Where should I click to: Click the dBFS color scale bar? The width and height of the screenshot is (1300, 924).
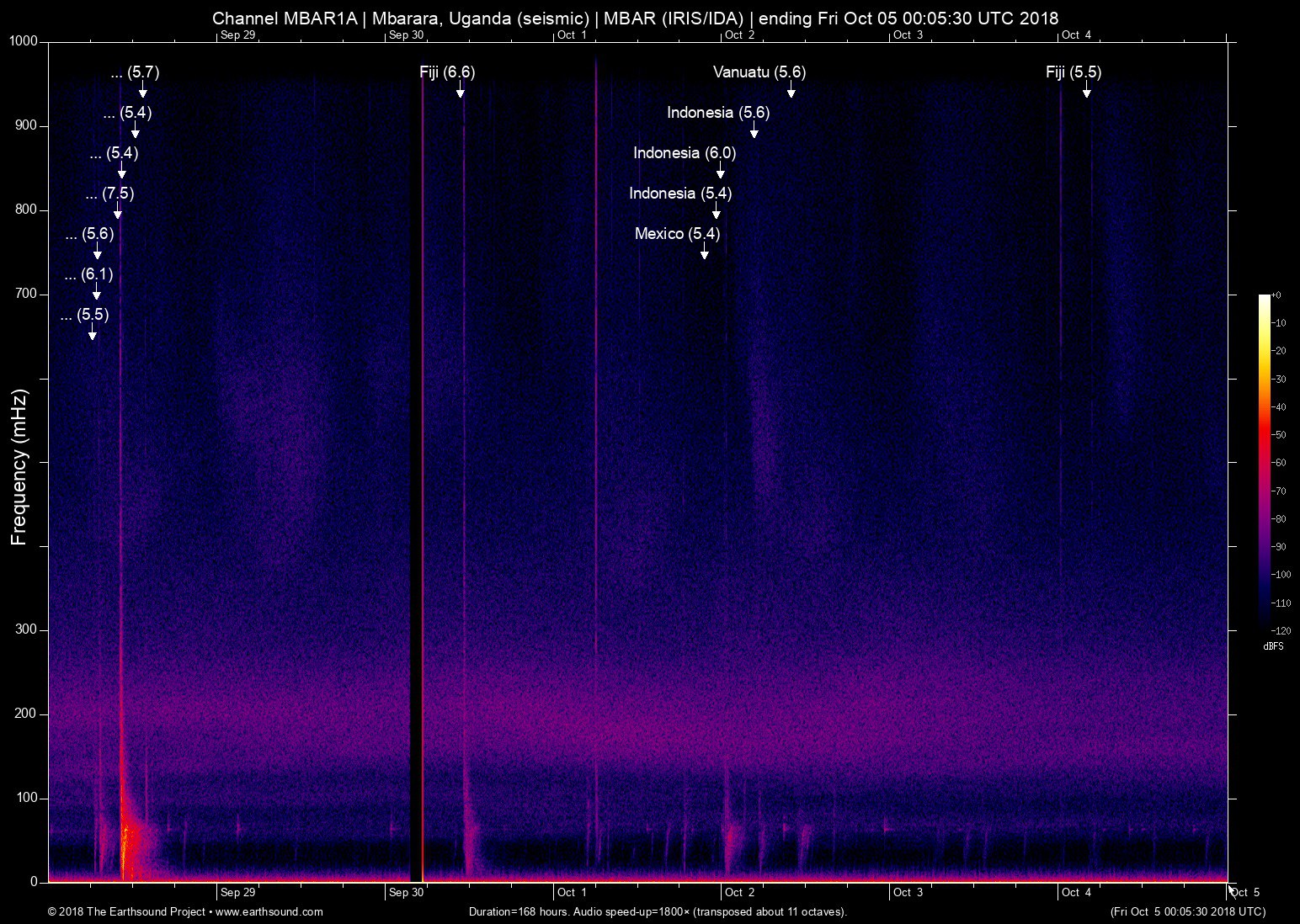click(1265, 462)
